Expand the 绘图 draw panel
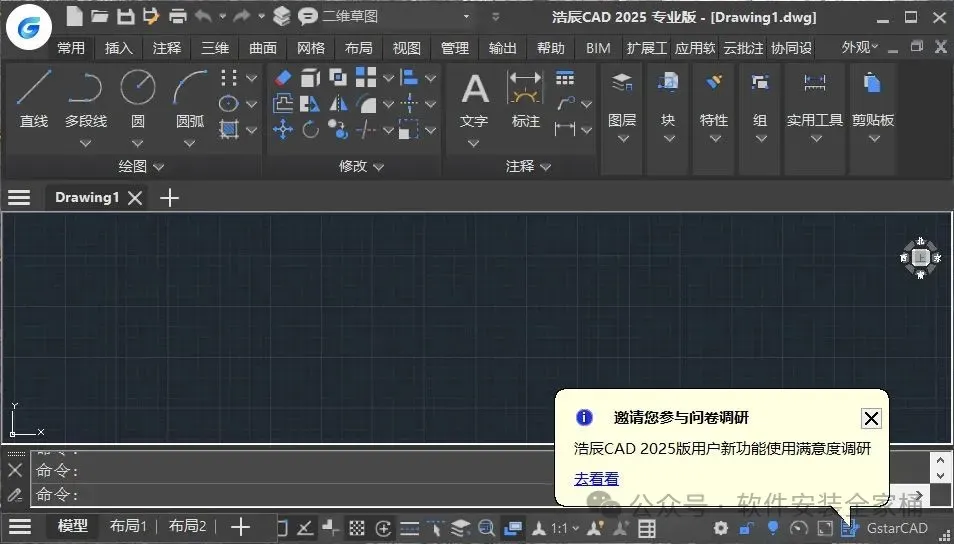Screen dimensions: 954x544 pos(141,166)
